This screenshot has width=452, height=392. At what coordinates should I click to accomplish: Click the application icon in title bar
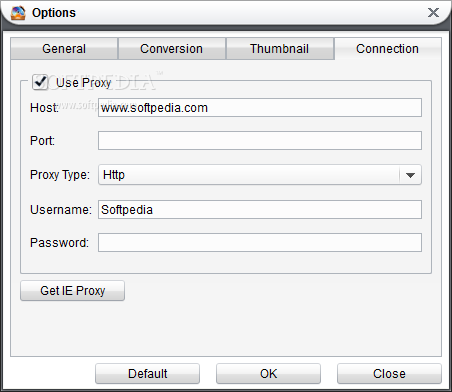pyautogui.click(x=18, y=13)
